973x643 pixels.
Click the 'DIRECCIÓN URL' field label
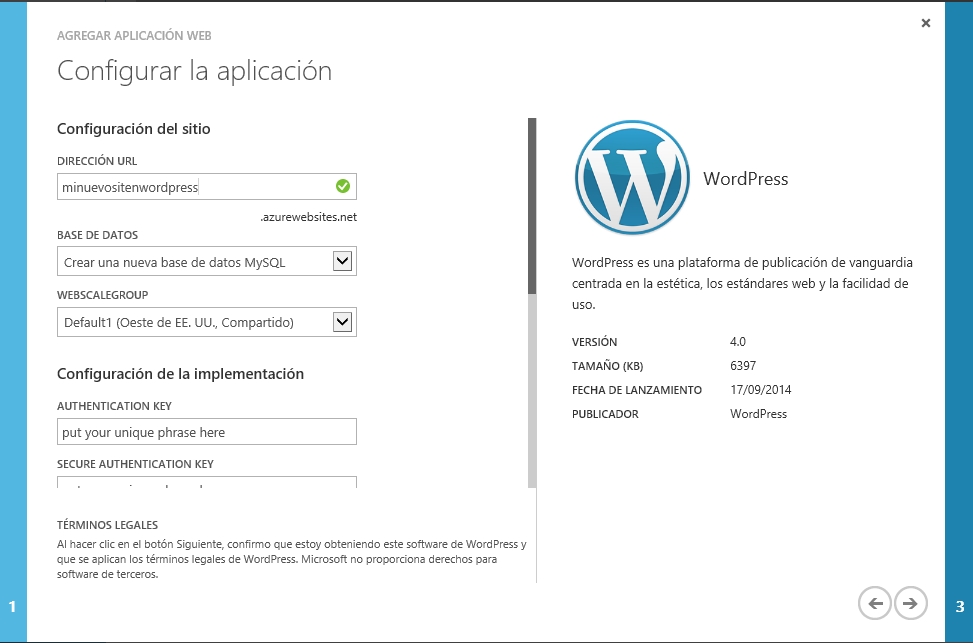click(x=97, y=161)
